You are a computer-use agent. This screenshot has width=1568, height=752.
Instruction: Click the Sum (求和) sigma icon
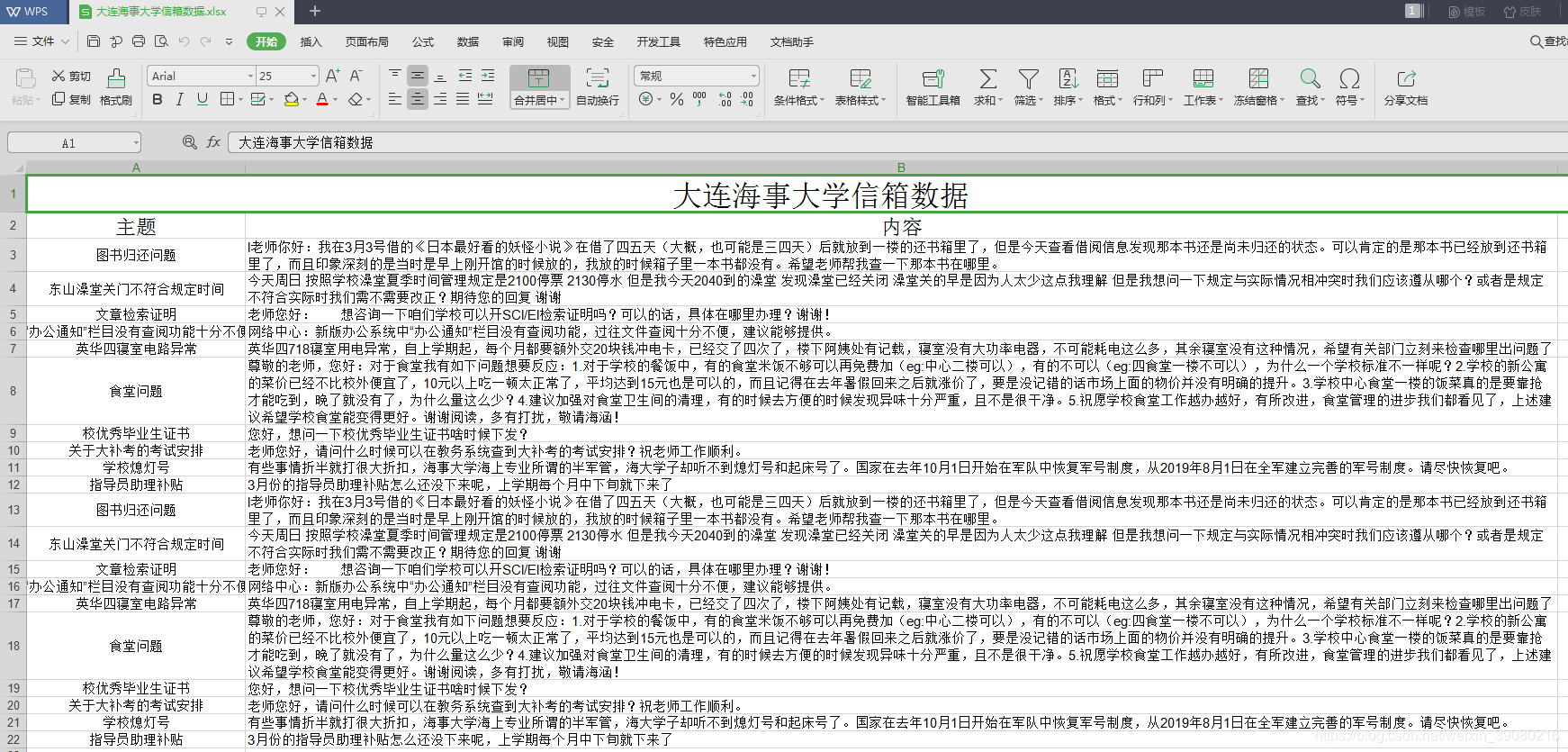click(x=988, y=79)
